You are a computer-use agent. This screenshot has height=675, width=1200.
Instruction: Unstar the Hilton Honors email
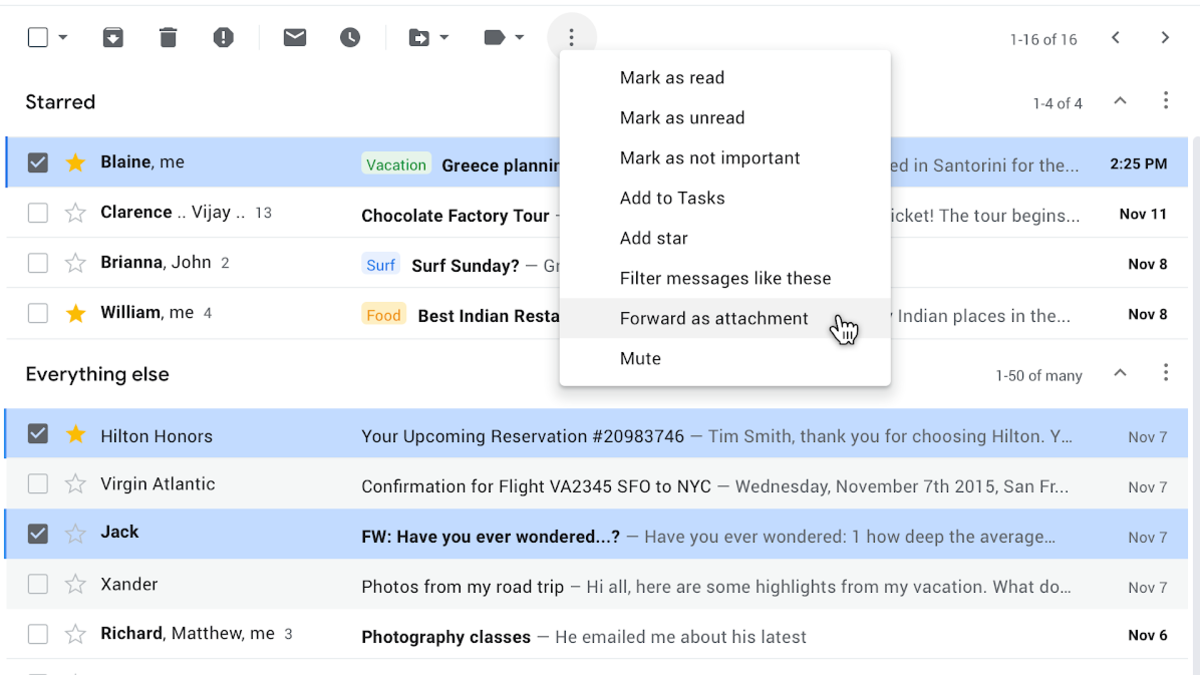coord(75,435)
